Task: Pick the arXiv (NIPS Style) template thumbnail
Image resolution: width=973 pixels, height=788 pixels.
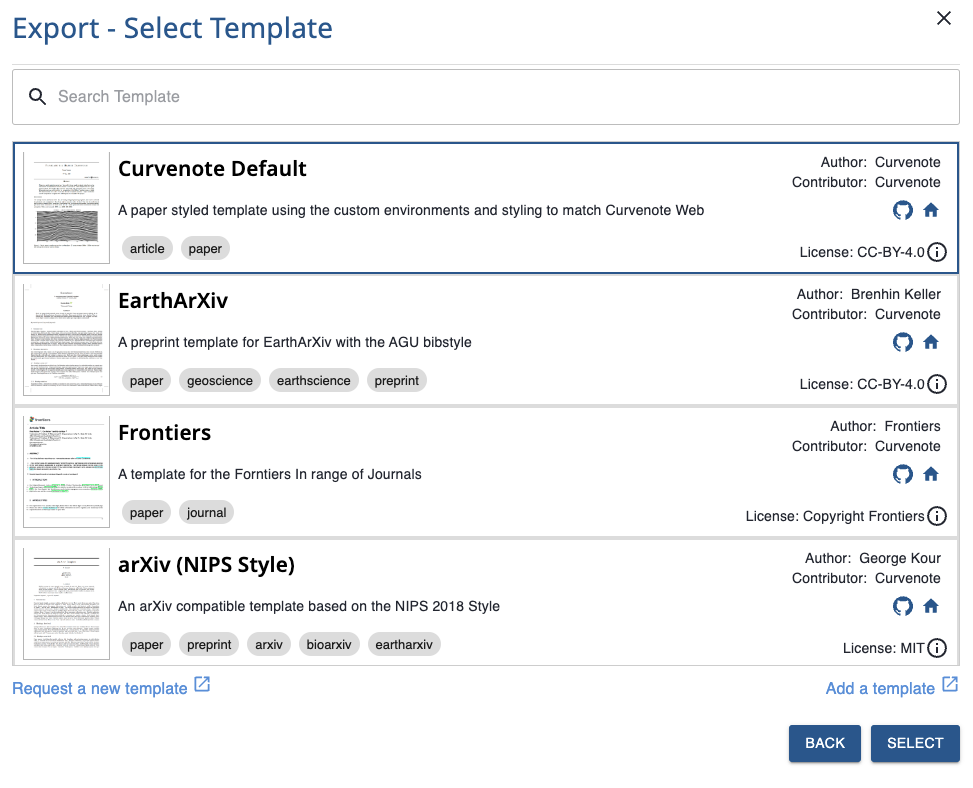Action: pos(66,603)
